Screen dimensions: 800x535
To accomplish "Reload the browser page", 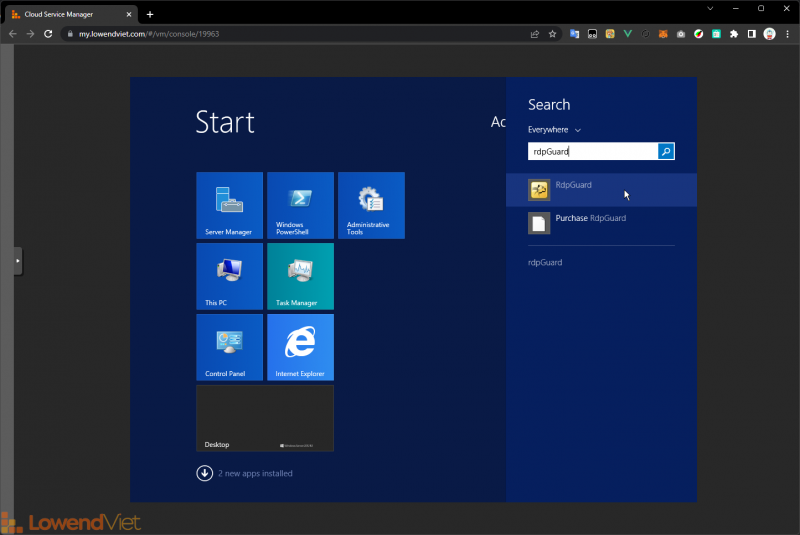I will (x=48, y=34).
